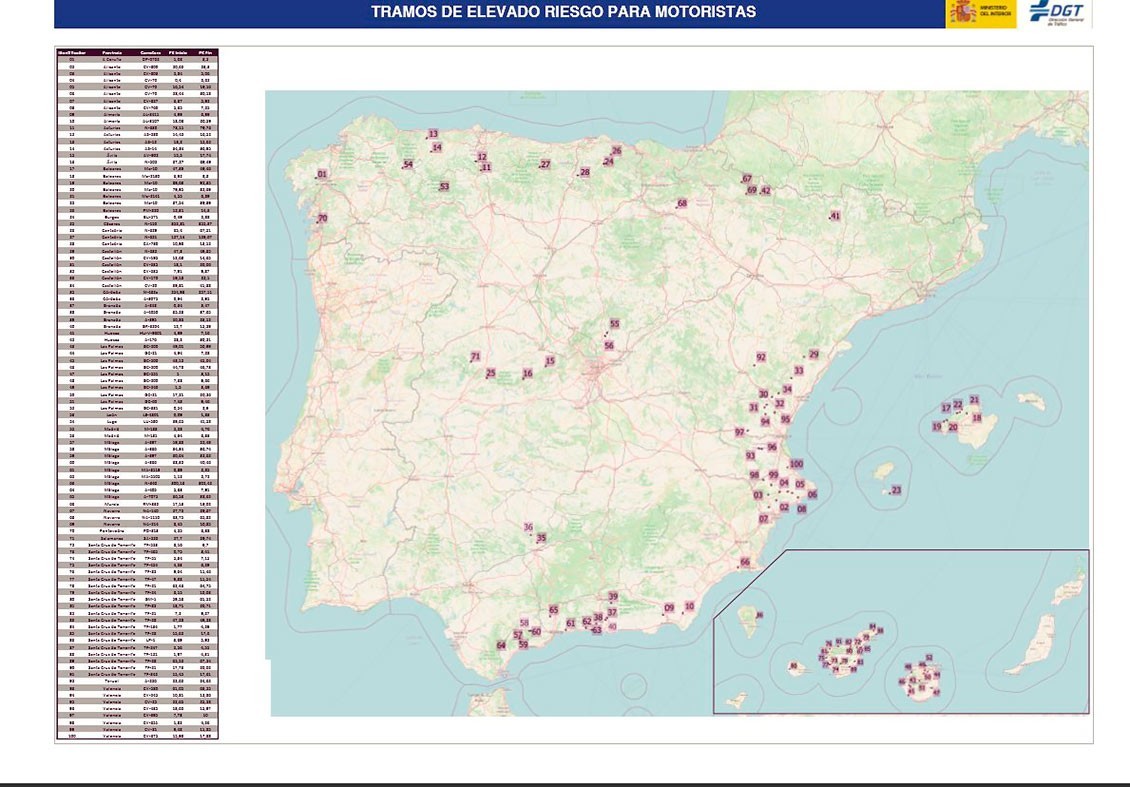Screen dimensions: 1130x787
Task: Select map marker 13 on the north coast
Action: pos(433,134)
